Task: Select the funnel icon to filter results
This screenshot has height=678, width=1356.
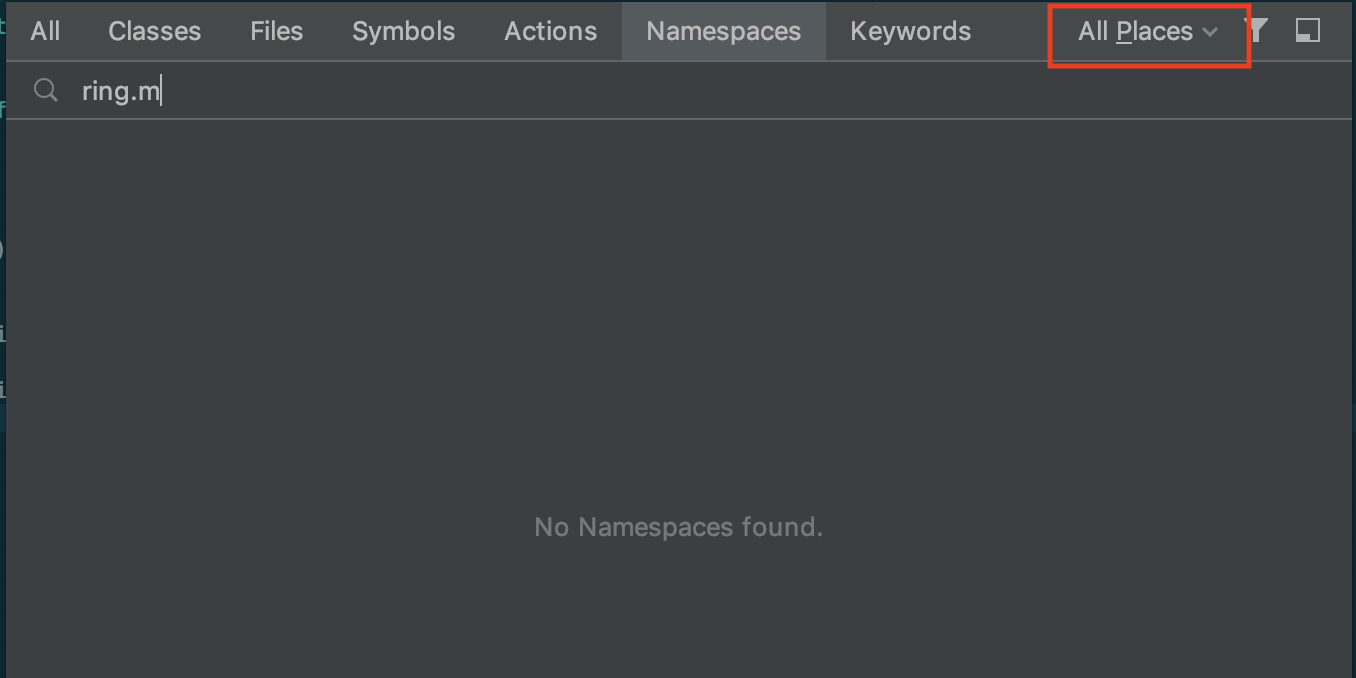Action: 1256,30
